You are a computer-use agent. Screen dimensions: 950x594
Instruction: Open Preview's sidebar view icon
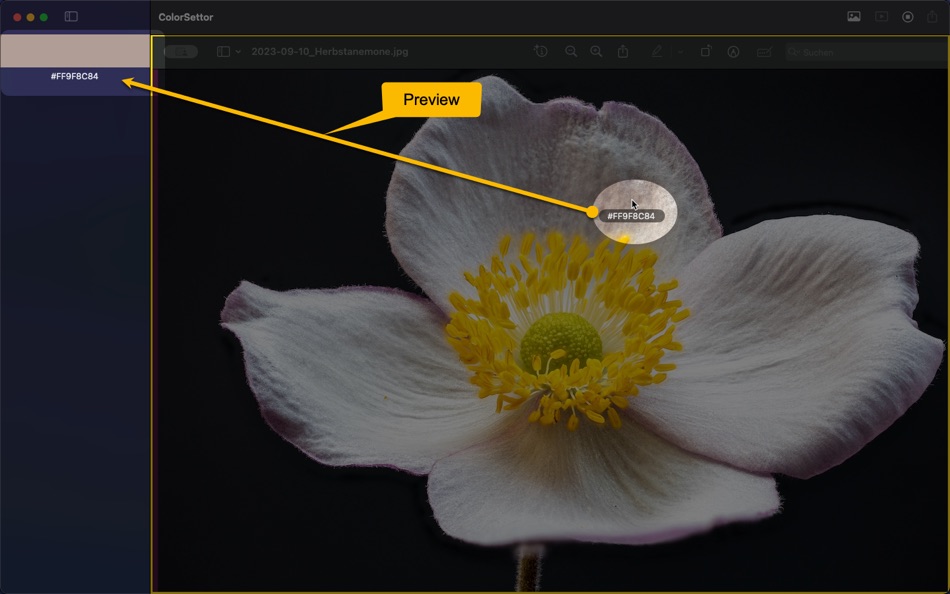tap(223, 52)
